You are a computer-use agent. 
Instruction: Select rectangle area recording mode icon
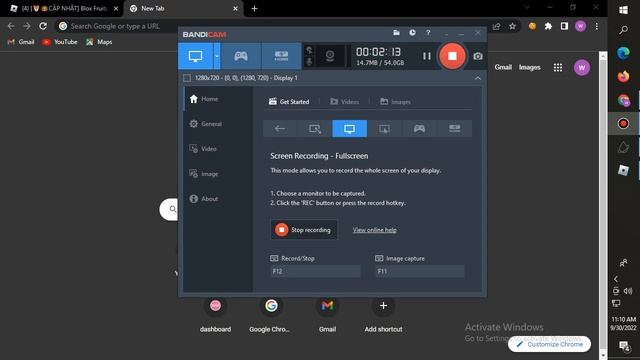[315, 129]
